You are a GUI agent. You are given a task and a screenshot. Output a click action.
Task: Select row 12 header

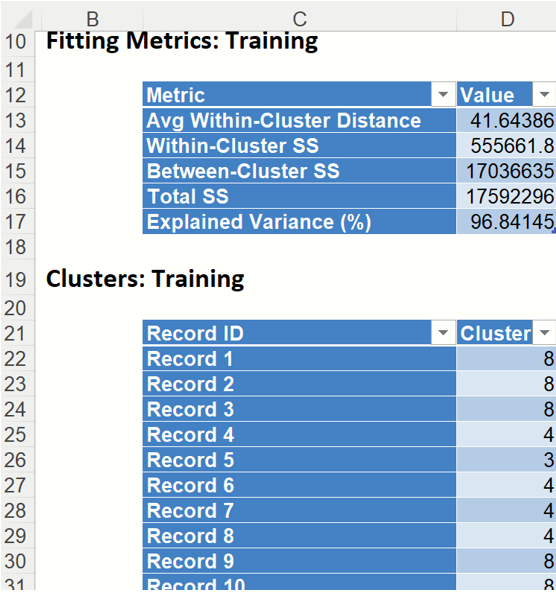pyautogui.click(x=17, y=95)
